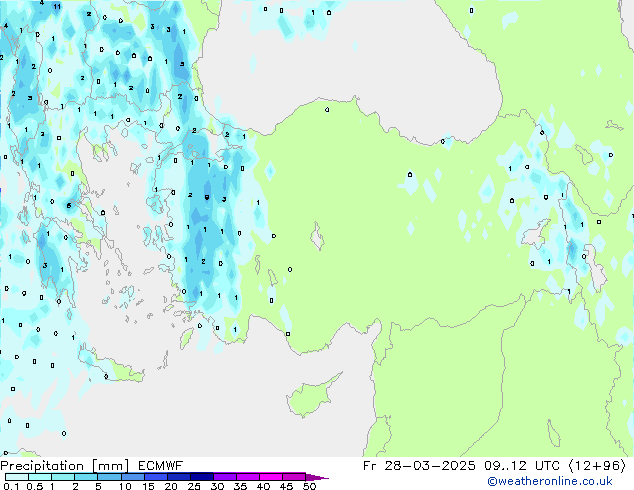This screenshot has height=490, width=634.
Task: Click the purple arrow tip beyond 50 mm
Action: (316, 477)
